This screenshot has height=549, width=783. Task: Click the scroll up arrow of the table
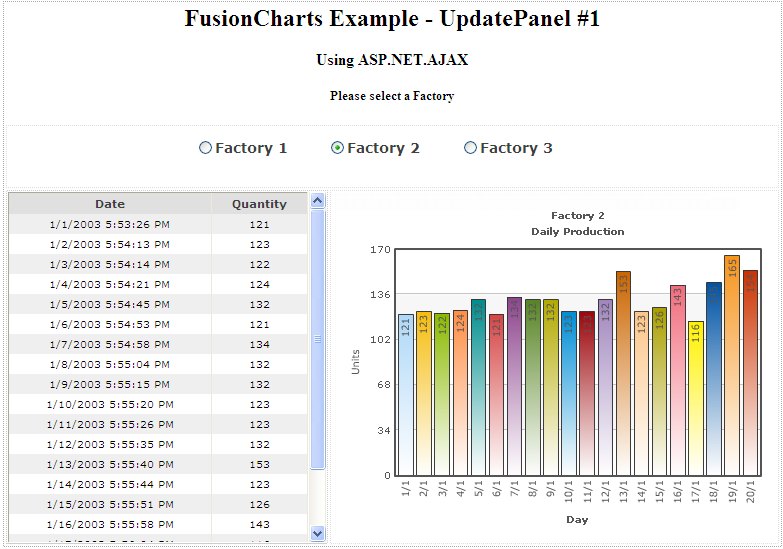coord(318,201)
